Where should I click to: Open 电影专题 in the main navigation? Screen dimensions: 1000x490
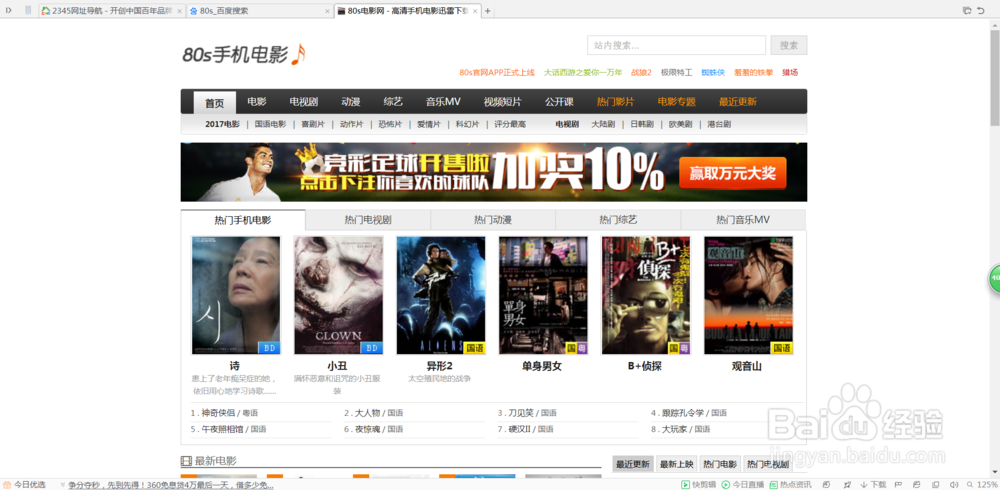pyautogui.click(x=677, y=102)
